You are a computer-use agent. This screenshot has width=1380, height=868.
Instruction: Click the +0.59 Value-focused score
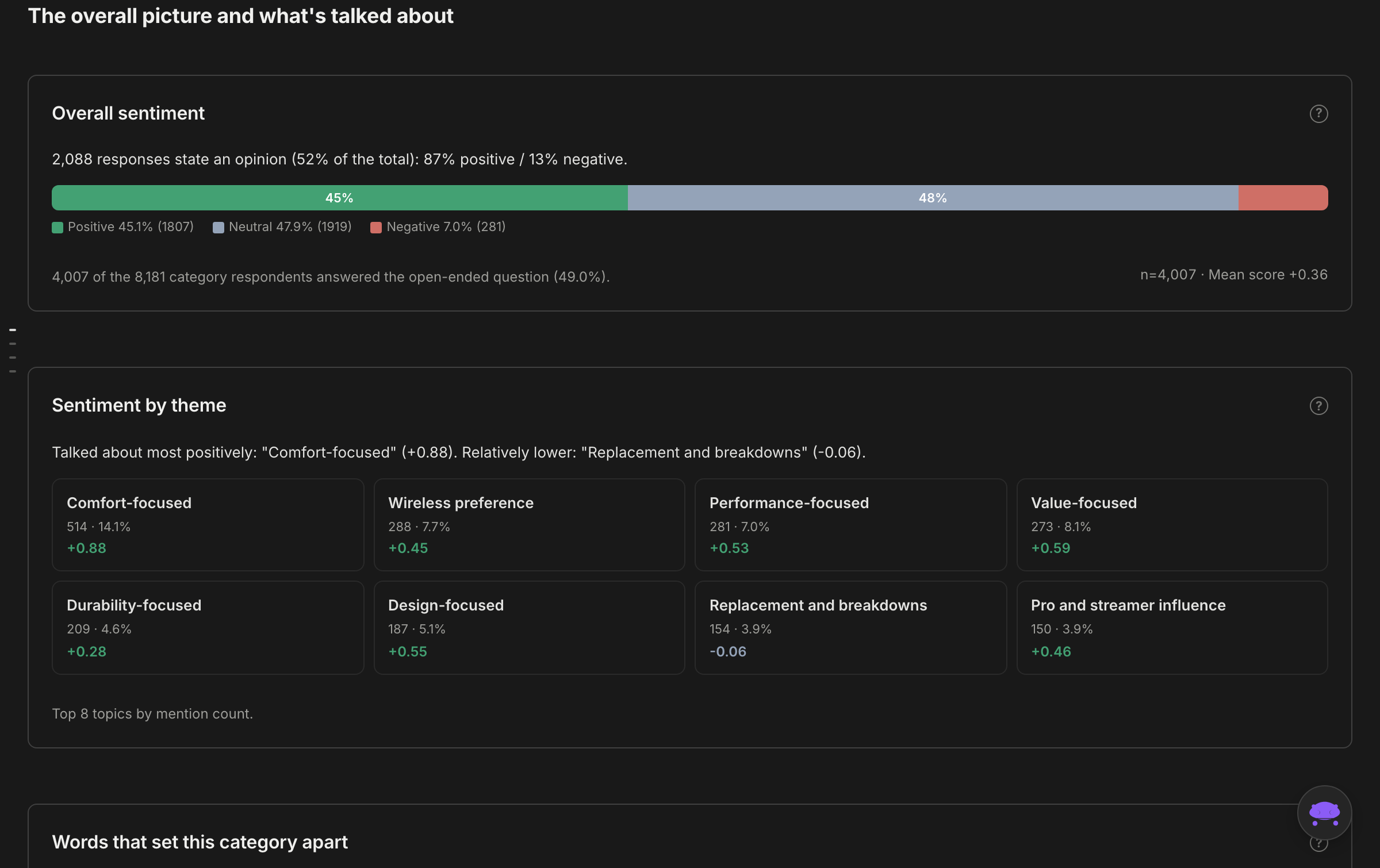pyautogui.click(x=1051, y=548)
